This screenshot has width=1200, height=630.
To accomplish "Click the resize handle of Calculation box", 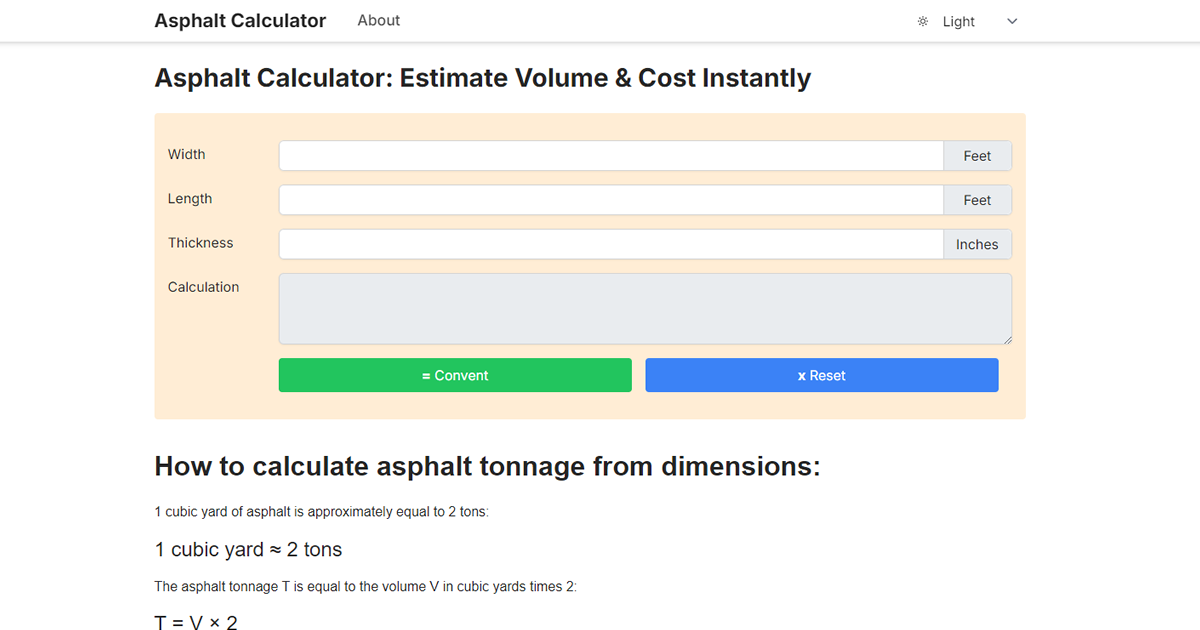I will click(1006, 339).
